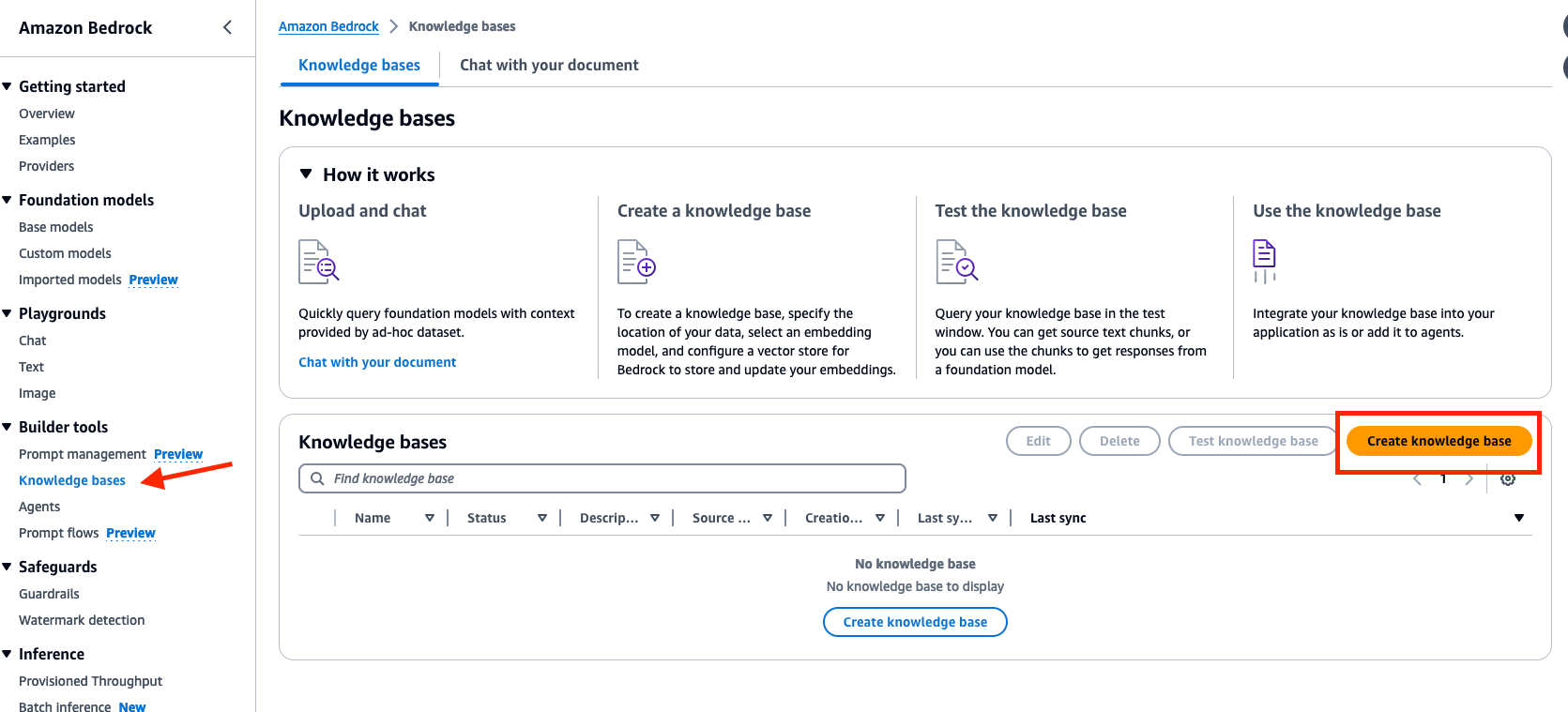Collapse the Builder tools group

click(x=8, y=427)
